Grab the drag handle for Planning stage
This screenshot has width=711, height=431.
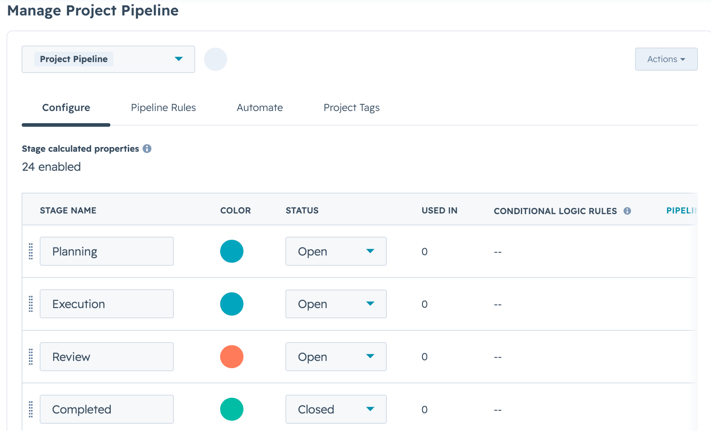pos(31,251)
